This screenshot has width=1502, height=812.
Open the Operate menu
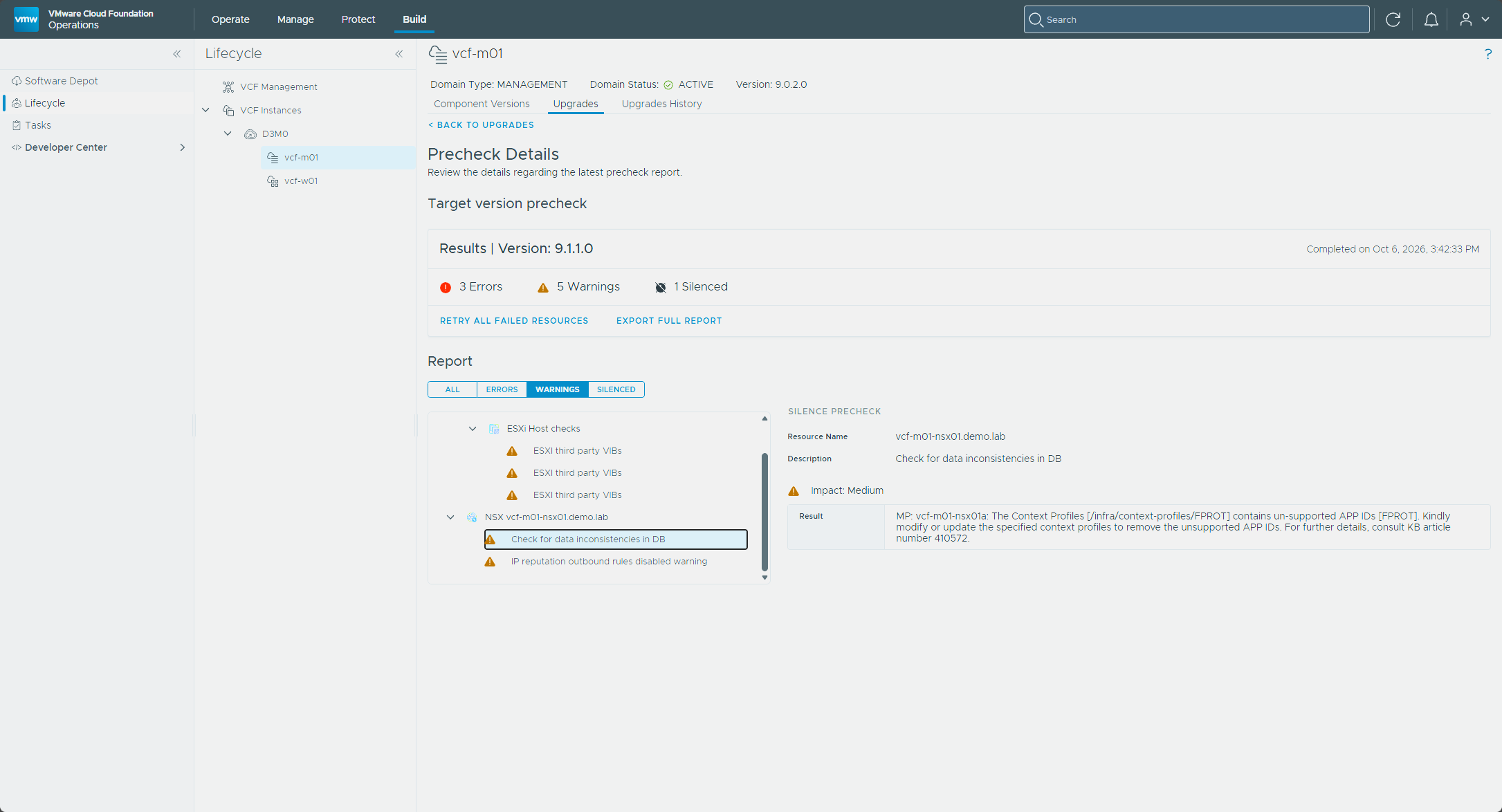(230, 19)
